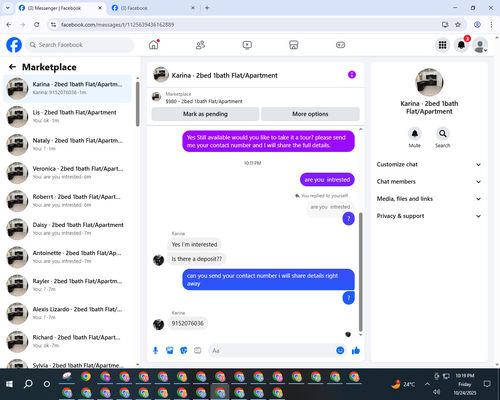This screenshot has width=500, height=400.
Task: Open the Lis conversation in the list
Action: (x=67, y=117)
